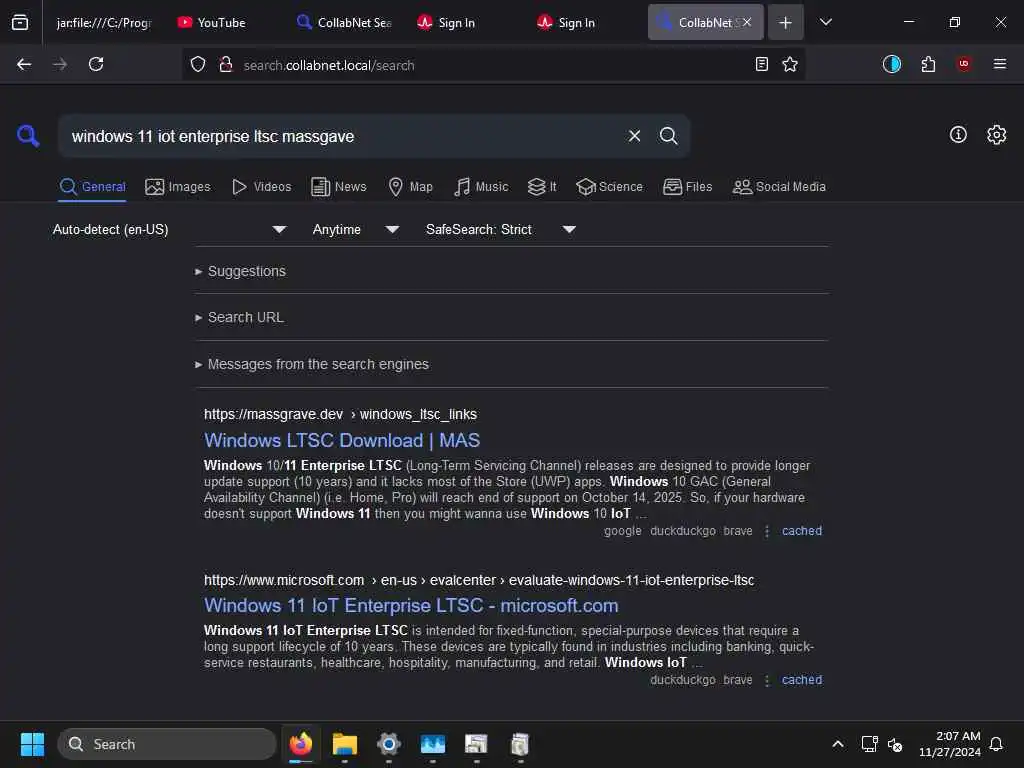
Task: Select the Videos search category
Action: (x=261, y=187)
